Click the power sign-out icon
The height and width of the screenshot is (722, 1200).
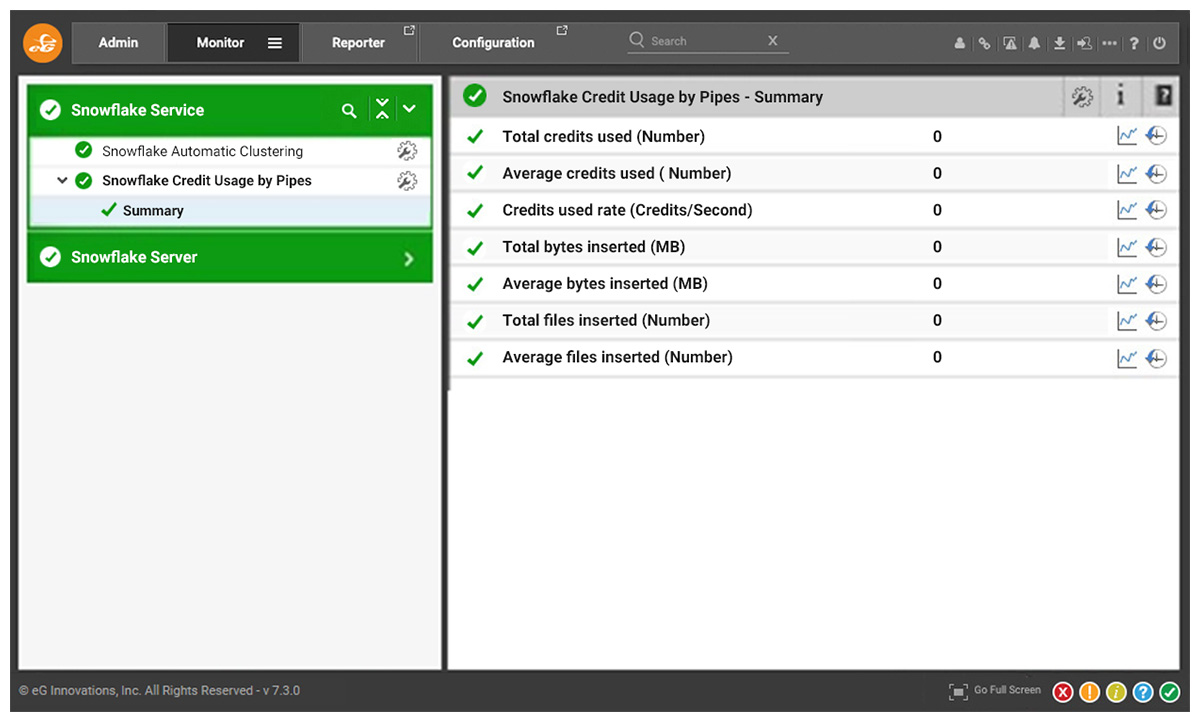[1159, 44]
